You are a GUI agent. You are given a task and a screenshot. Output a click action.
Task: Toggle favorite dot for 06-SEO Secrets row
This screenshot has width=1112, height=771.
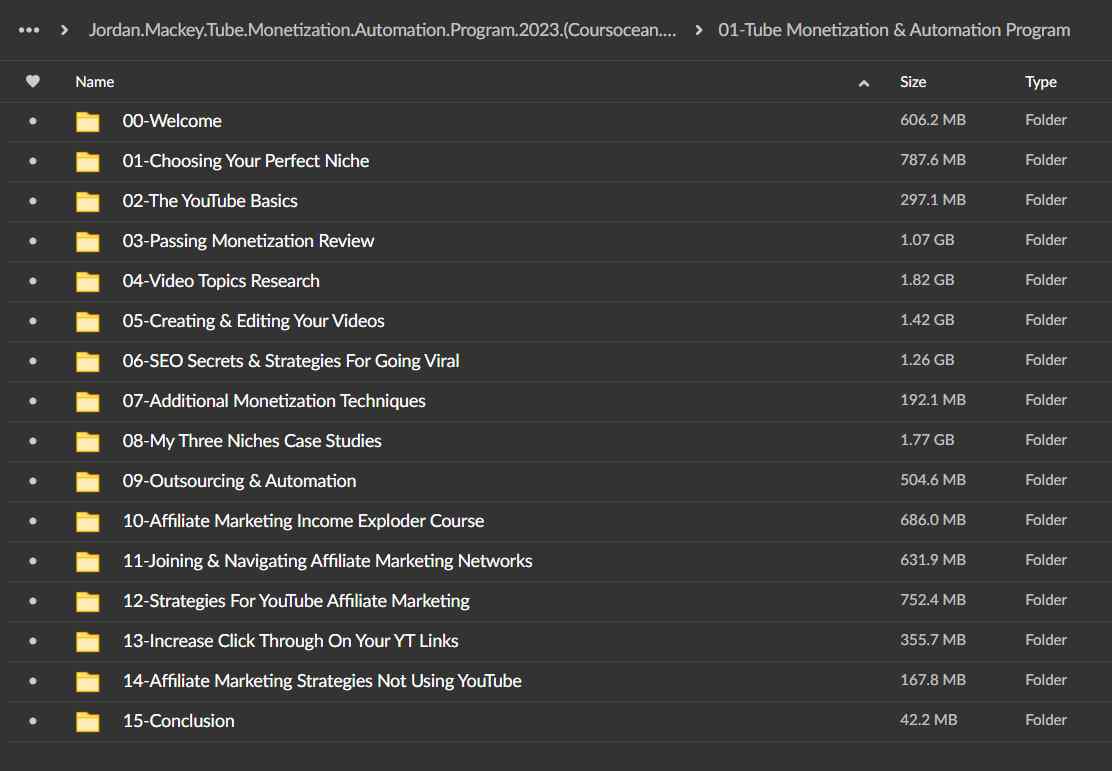(x=33, y=361)
